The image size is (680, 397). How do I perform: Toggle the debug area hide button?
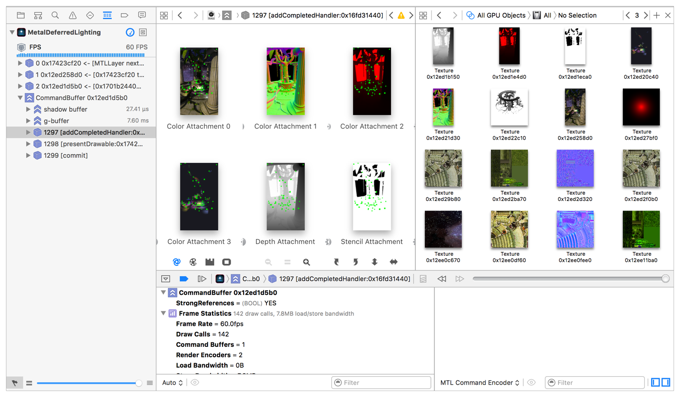pyautogui.click(x=166, y=279)
